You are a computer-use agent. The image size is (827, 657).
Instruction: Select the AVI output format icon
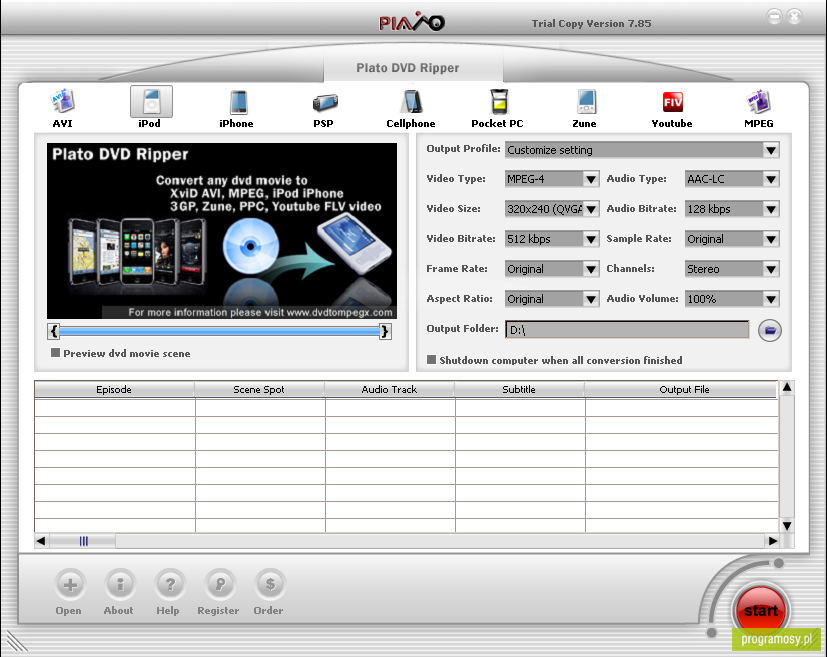click(x=63, y=101)
